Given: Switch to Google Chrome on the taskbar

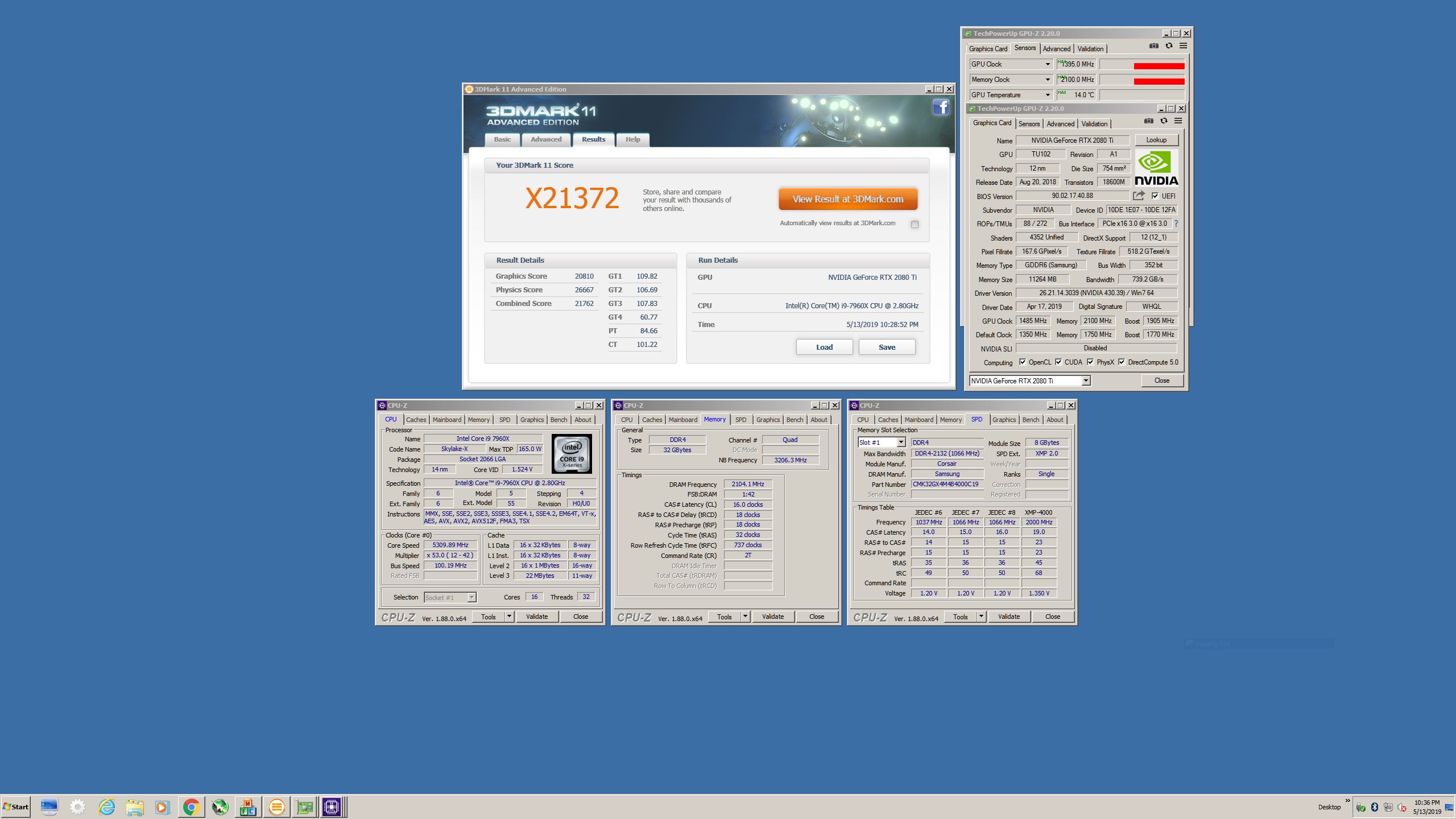Looking at the screenshot, I should coord(191,806).
